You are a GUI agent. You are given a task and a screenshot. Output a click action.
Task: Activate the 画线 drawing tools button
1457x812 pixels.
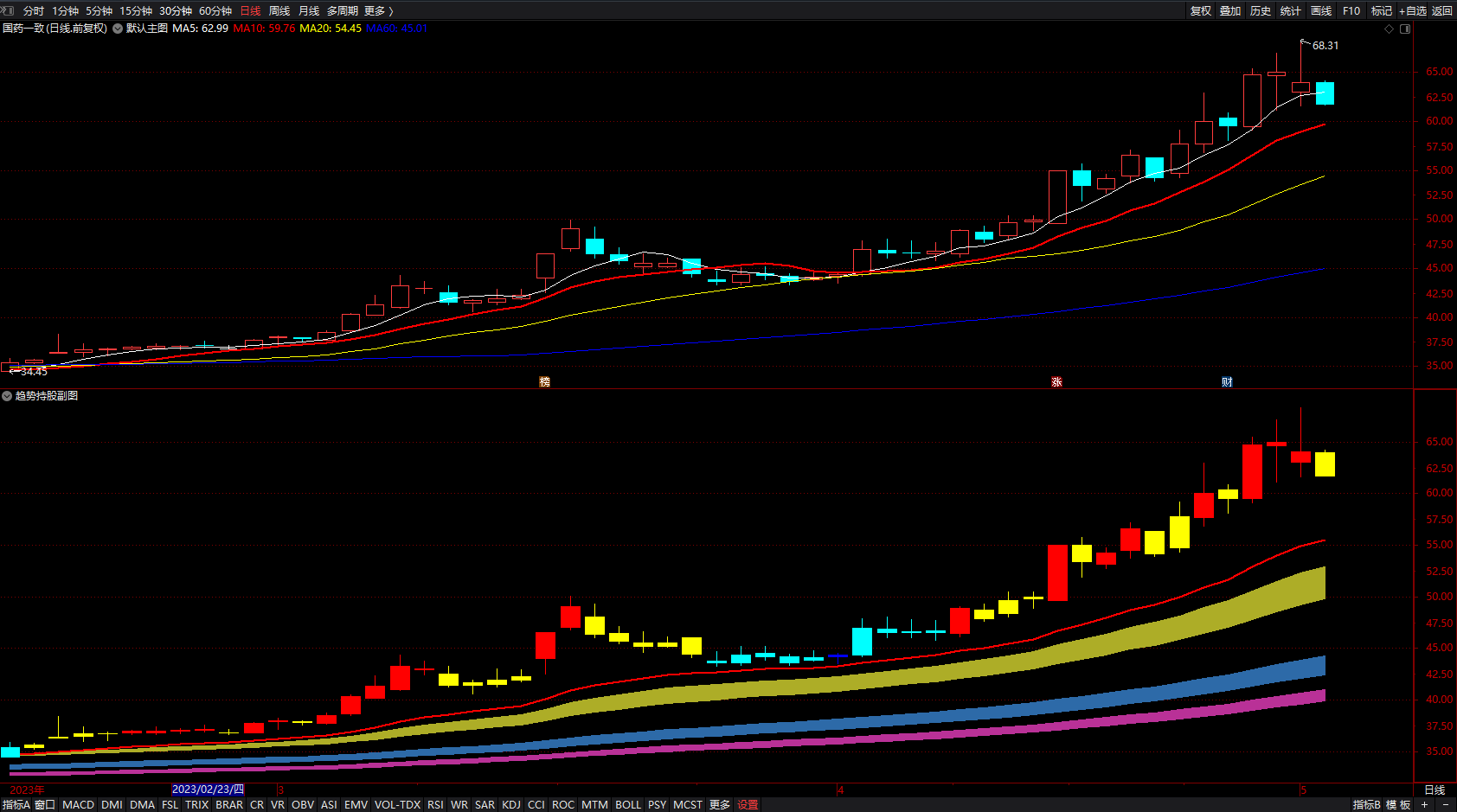point(1321,10)
